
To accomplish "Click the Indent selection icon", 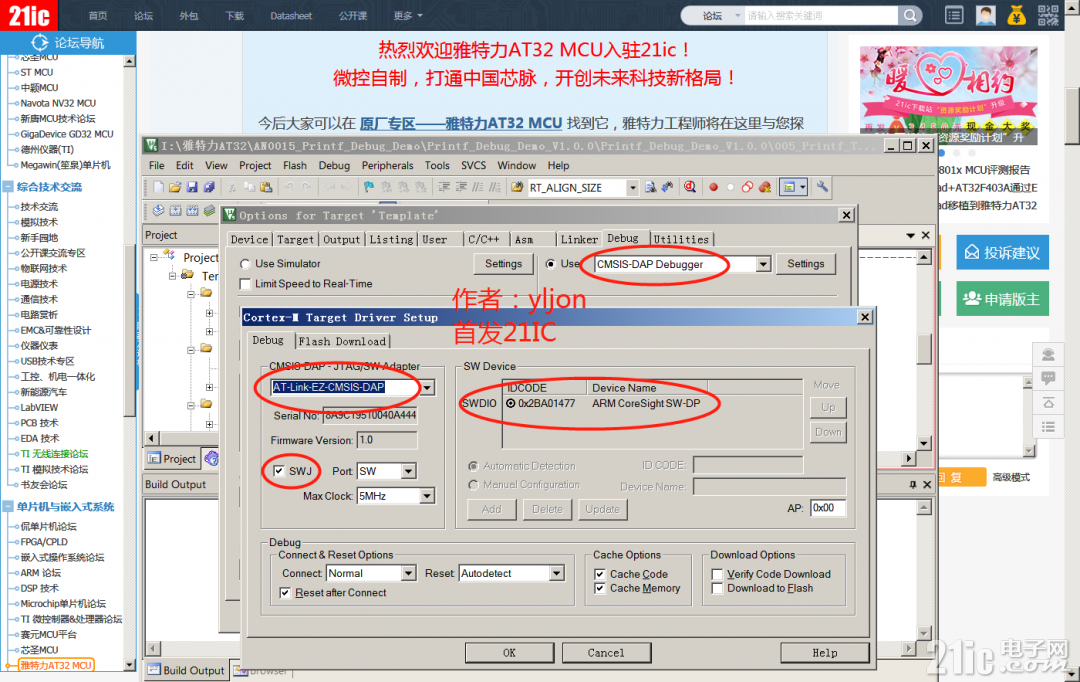I will point(444,187).
